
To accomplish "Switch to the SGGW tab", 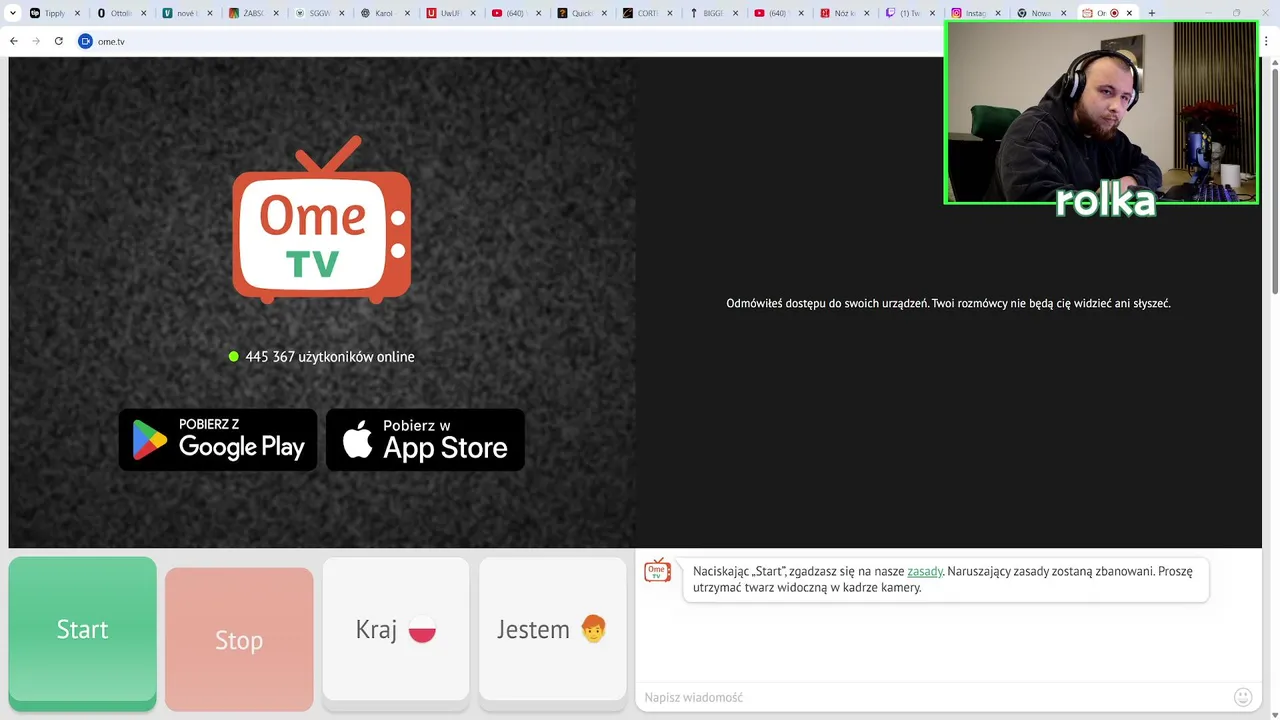I will point(317,13).
